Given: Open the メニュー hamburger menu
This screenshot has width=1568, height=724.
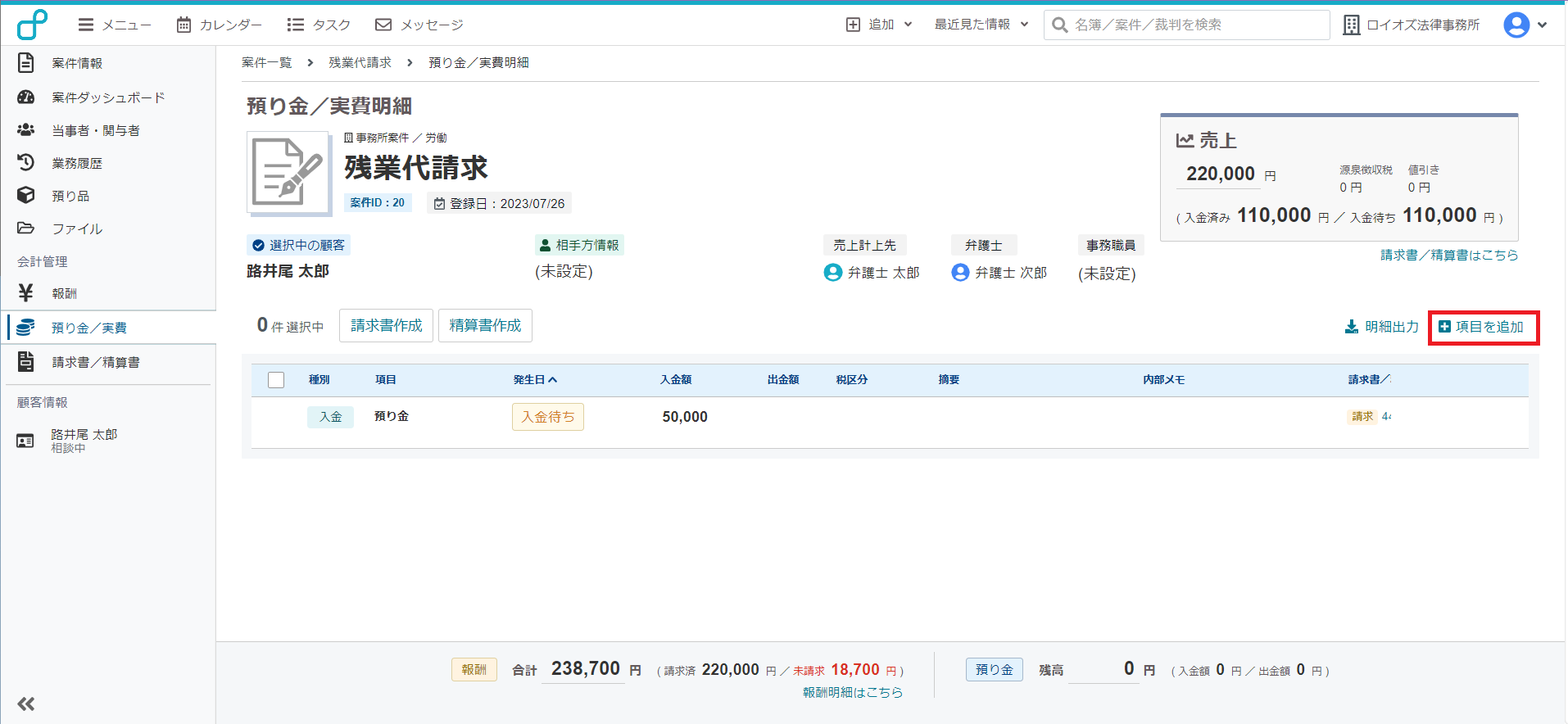Looking at the screenshot, I should [x=114, y=25].
